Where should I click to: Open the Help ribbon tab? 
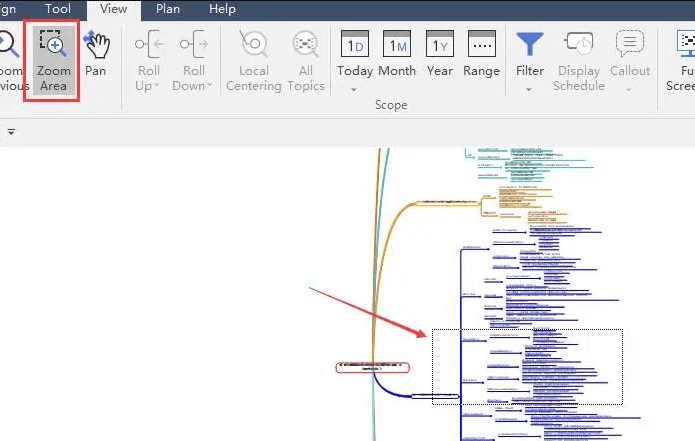pos(222,9)
